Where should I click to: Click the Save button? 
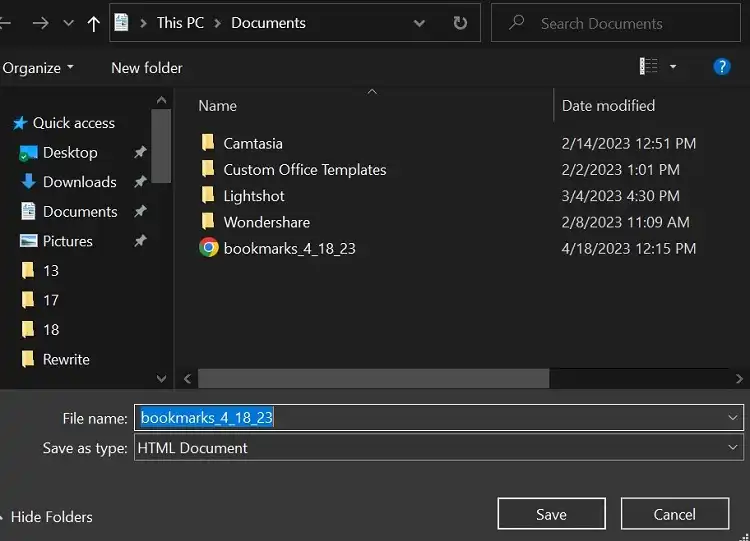pyautogui.click(x=551, y=514)
